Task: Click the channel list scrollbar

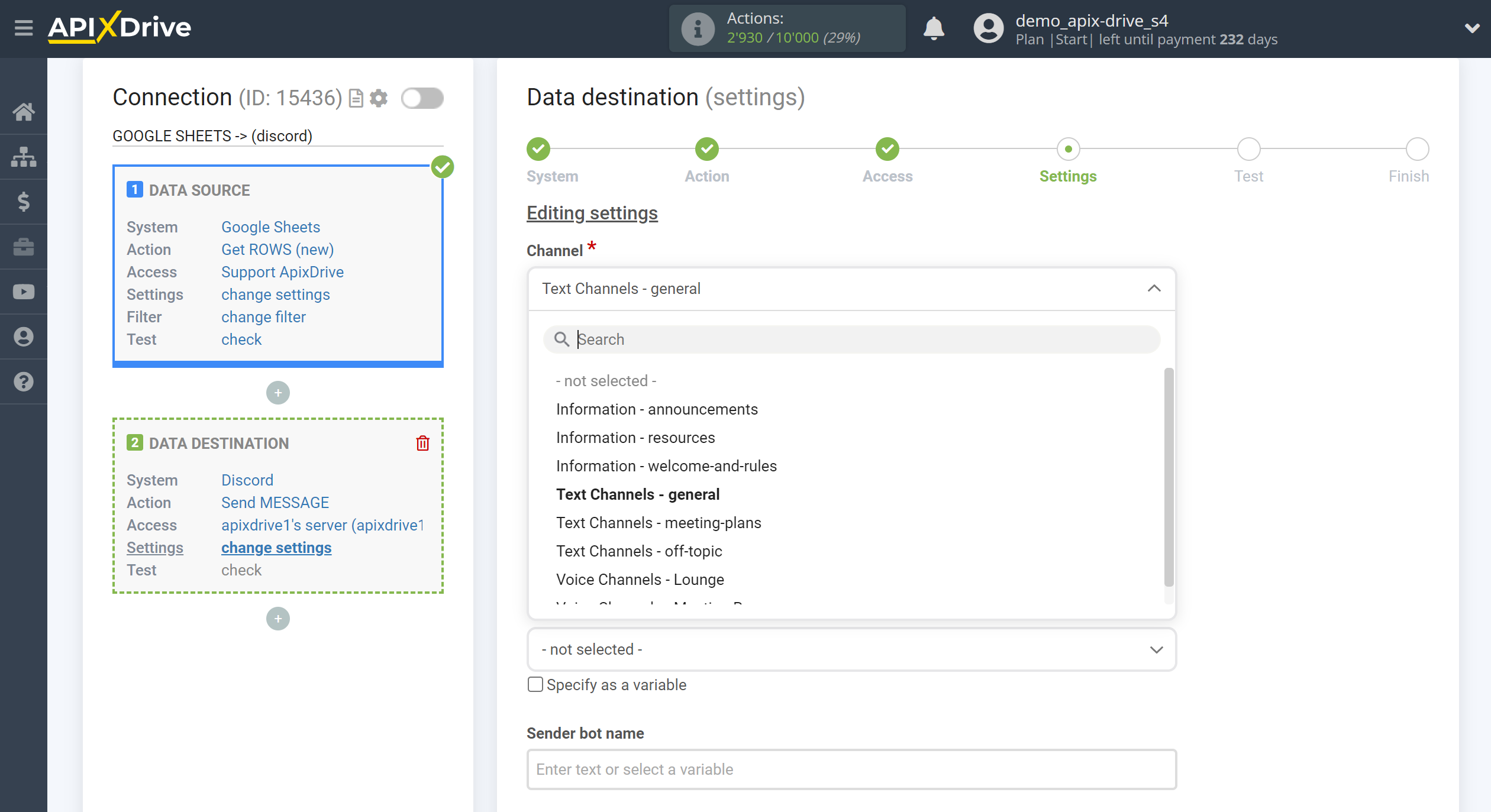Action: click(1169, 477)
